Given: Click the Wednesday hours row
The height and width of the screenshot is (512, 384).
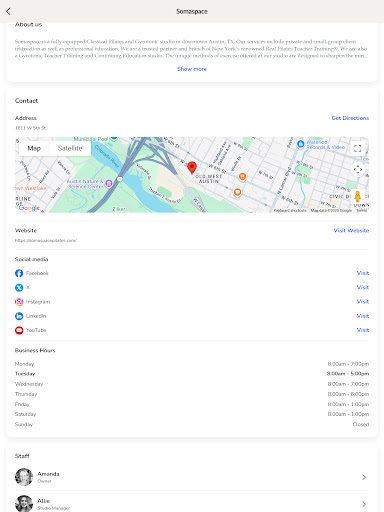Looking at the screenshot, I should [x=192, y=384].
